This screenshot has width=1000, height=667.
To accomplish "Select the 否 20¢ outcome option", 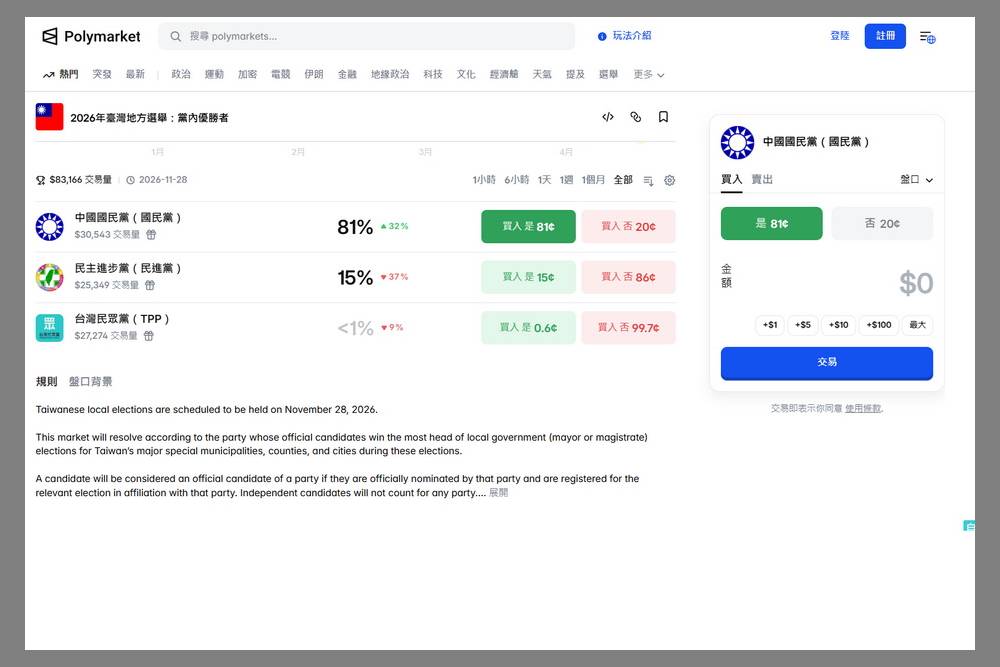I will (882, 223).
